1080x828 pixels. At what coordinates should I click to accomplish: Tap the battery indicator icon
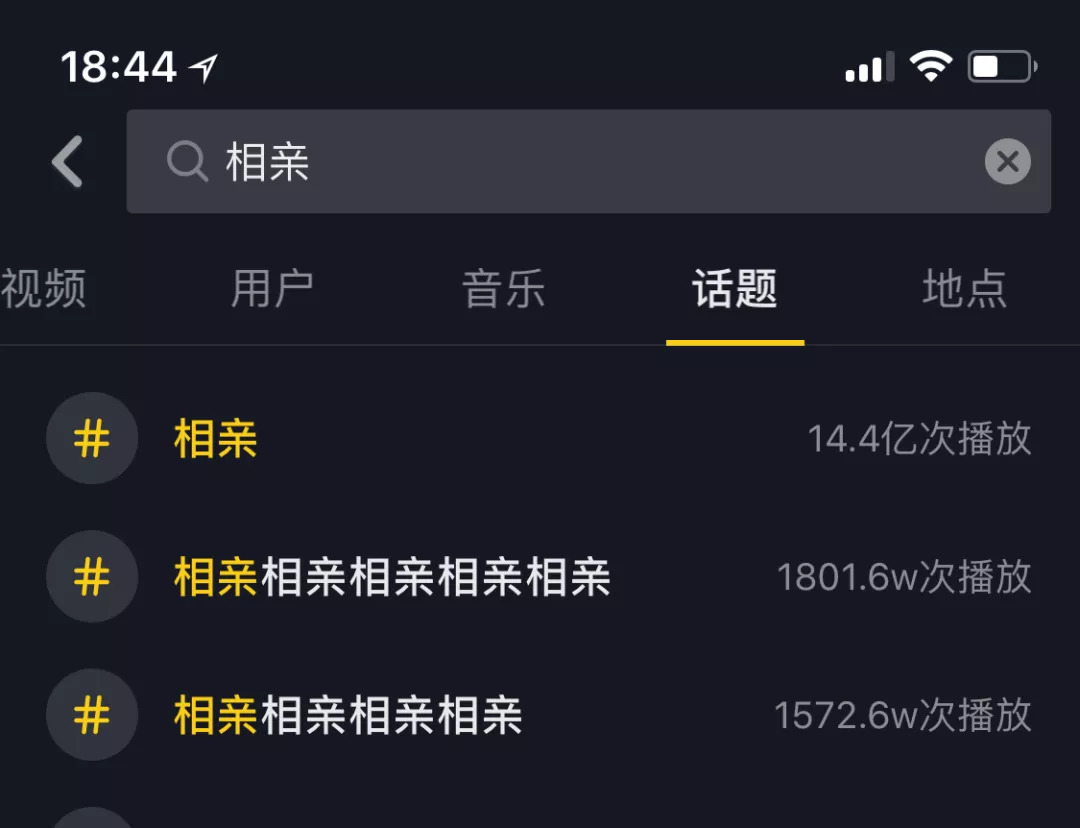click(x=1001, y=67)
